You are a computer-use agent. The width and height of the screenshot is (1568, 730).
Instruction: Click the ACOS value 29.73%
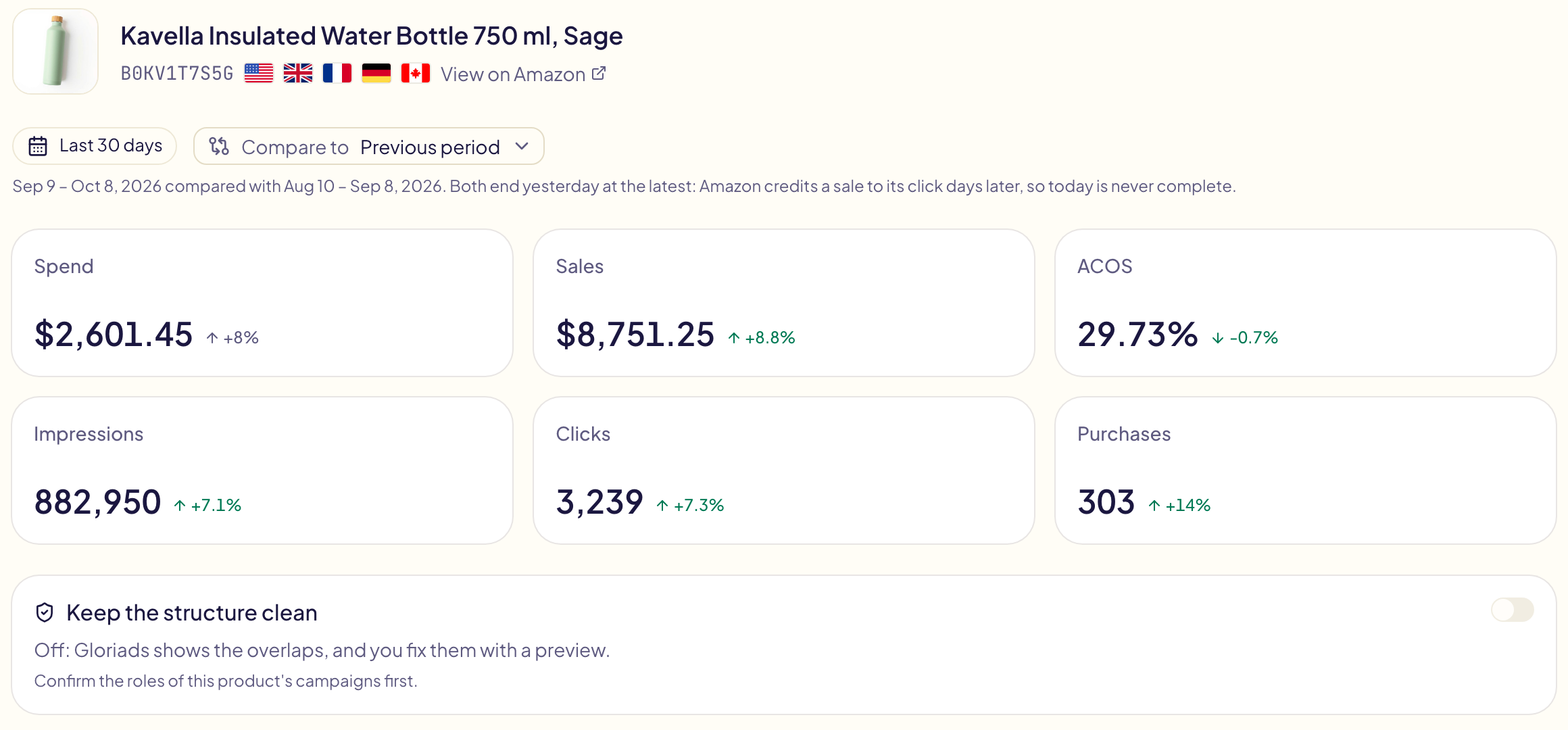tap(1137, 334)
